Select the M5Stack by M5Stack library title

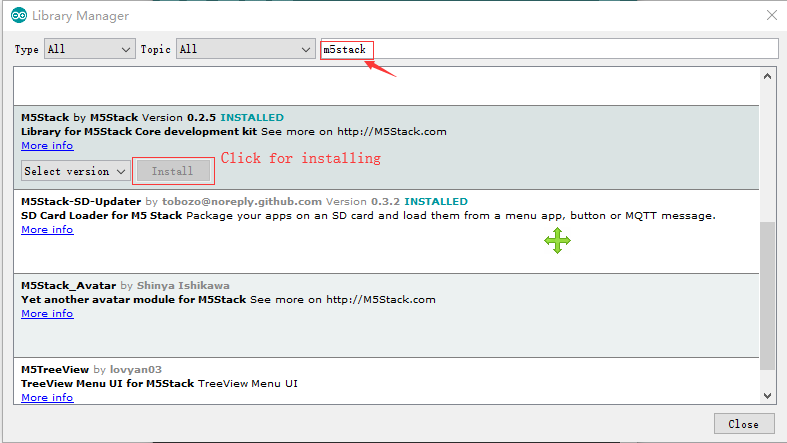(x=79, y=117)
